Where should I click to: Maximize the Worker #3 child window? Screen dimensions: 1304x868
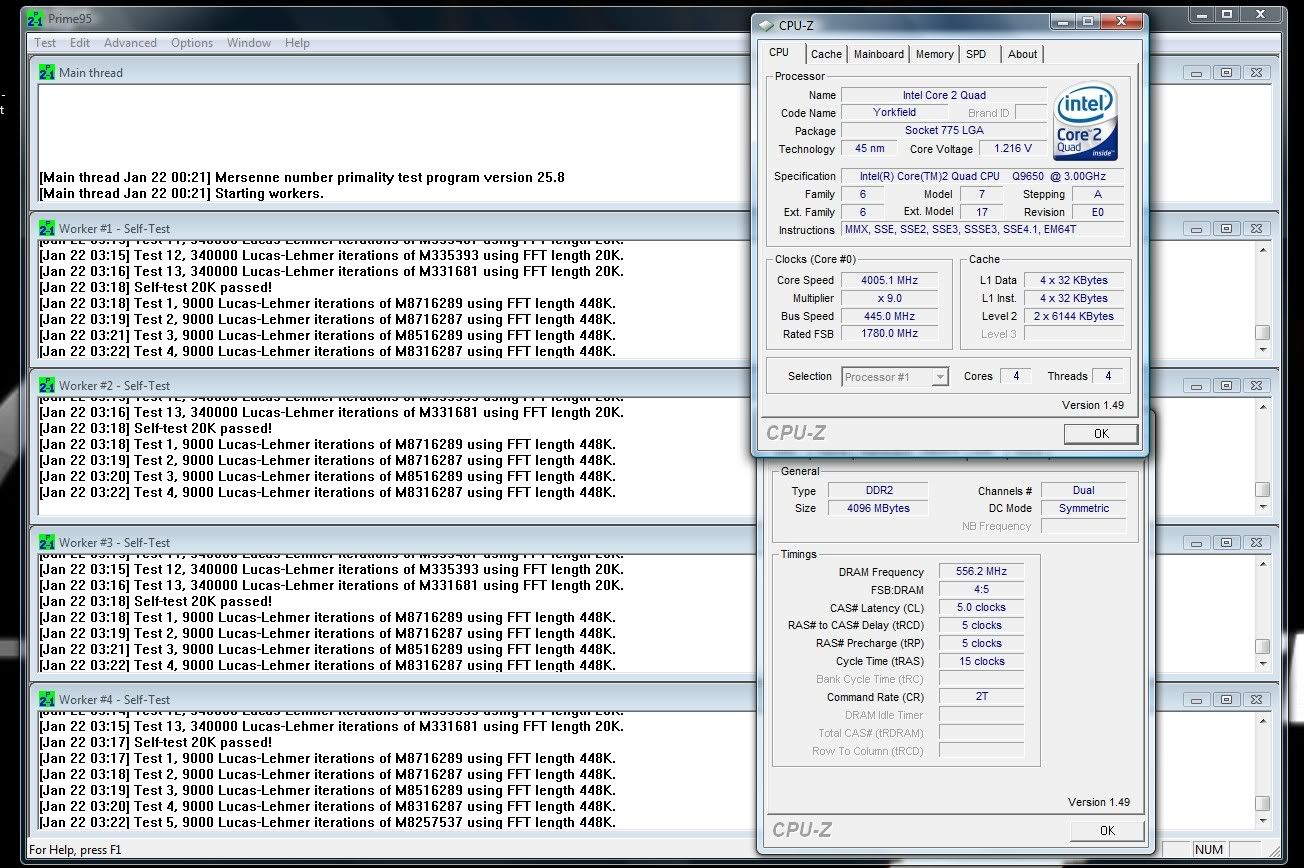pos(1228,542)
